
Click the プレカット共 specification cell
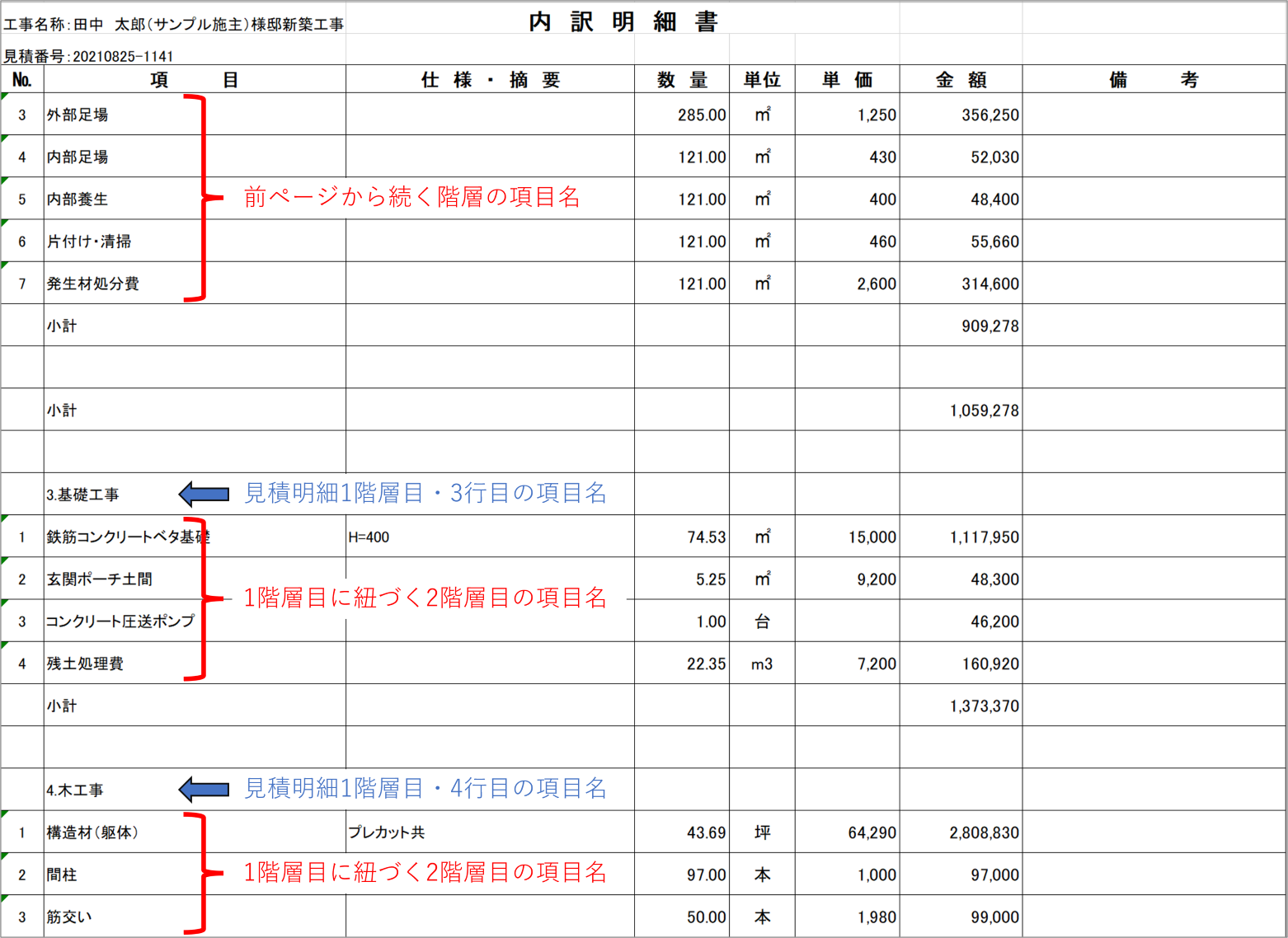pyautogui.click(x=386, y=832)
